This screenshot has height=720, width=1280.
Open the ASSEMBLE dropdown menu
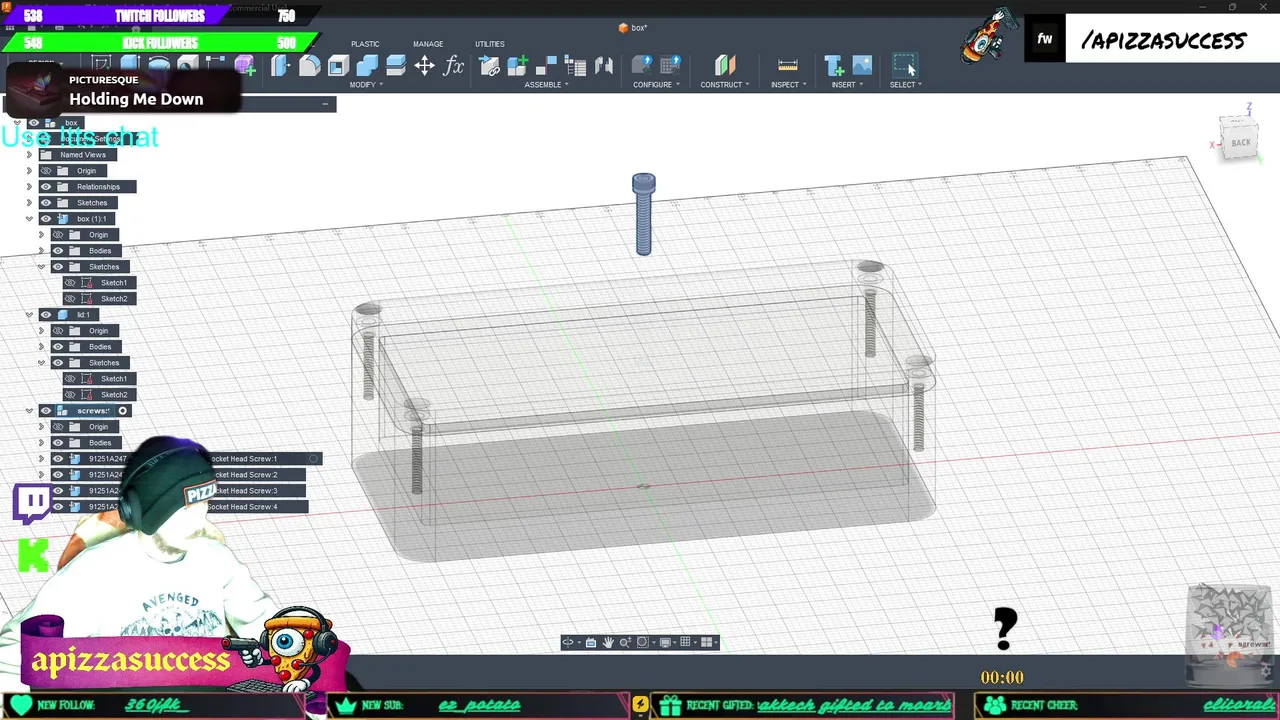(x=546, y=85)
